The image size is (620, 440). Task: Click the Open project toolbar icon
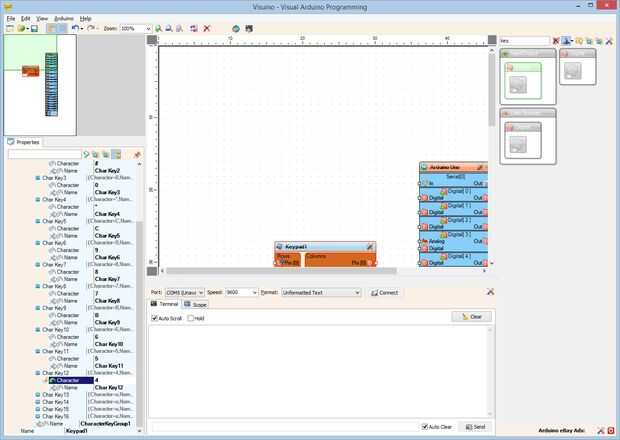click(21, 28)
